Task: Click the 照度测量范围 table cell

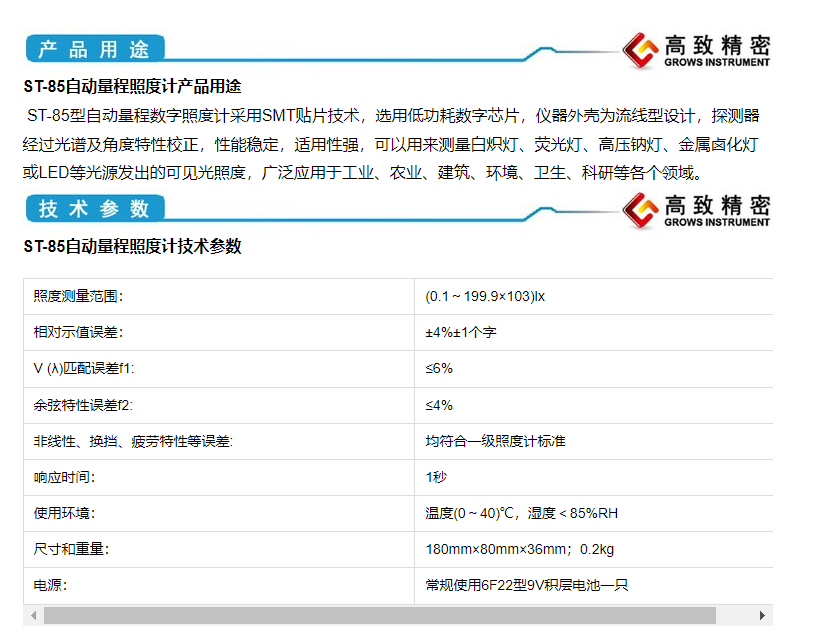Action: click(x=78, y=296)
